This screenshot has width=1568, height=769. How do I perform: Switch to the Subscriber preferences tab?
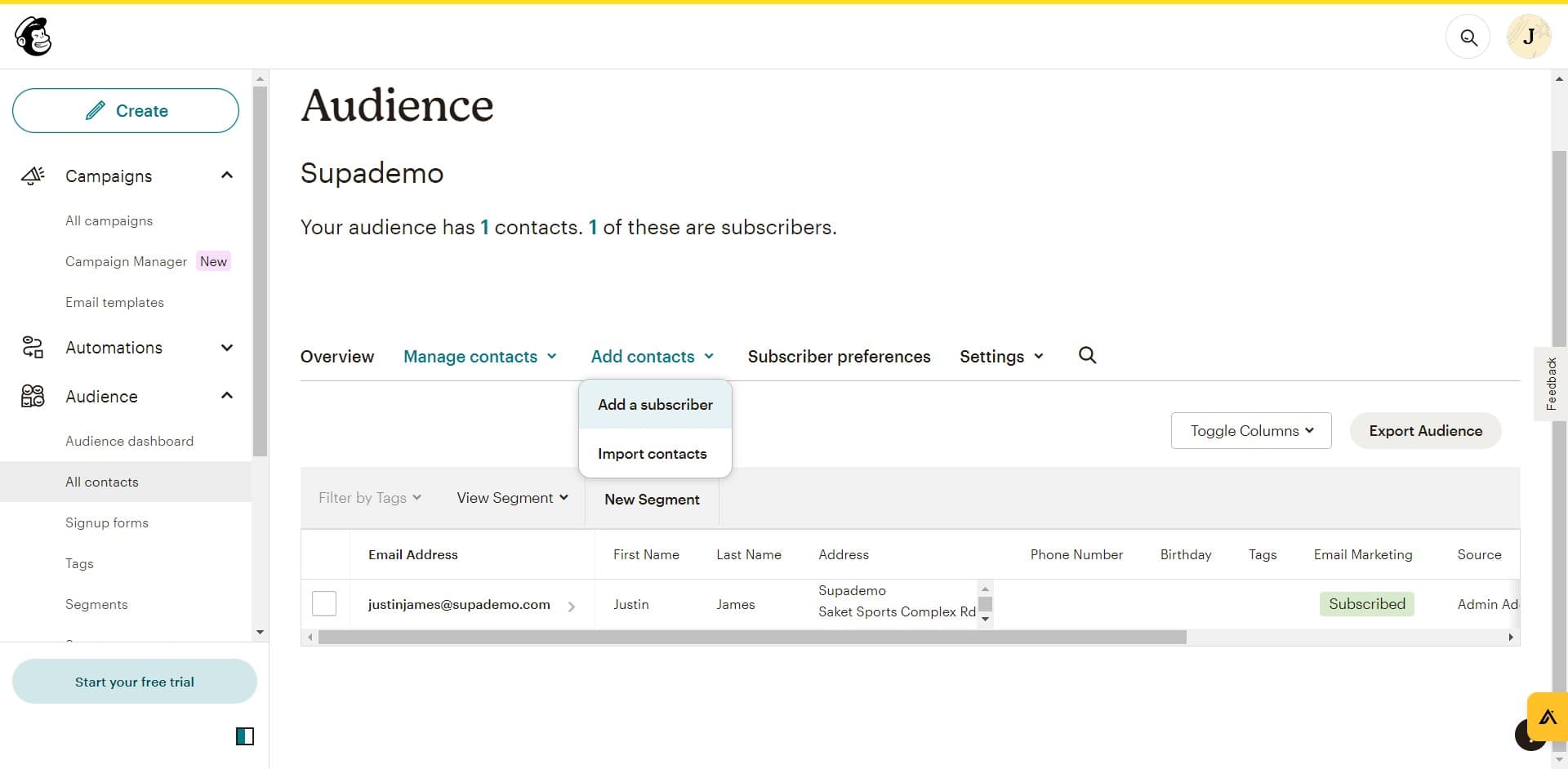tap(839, 356)
